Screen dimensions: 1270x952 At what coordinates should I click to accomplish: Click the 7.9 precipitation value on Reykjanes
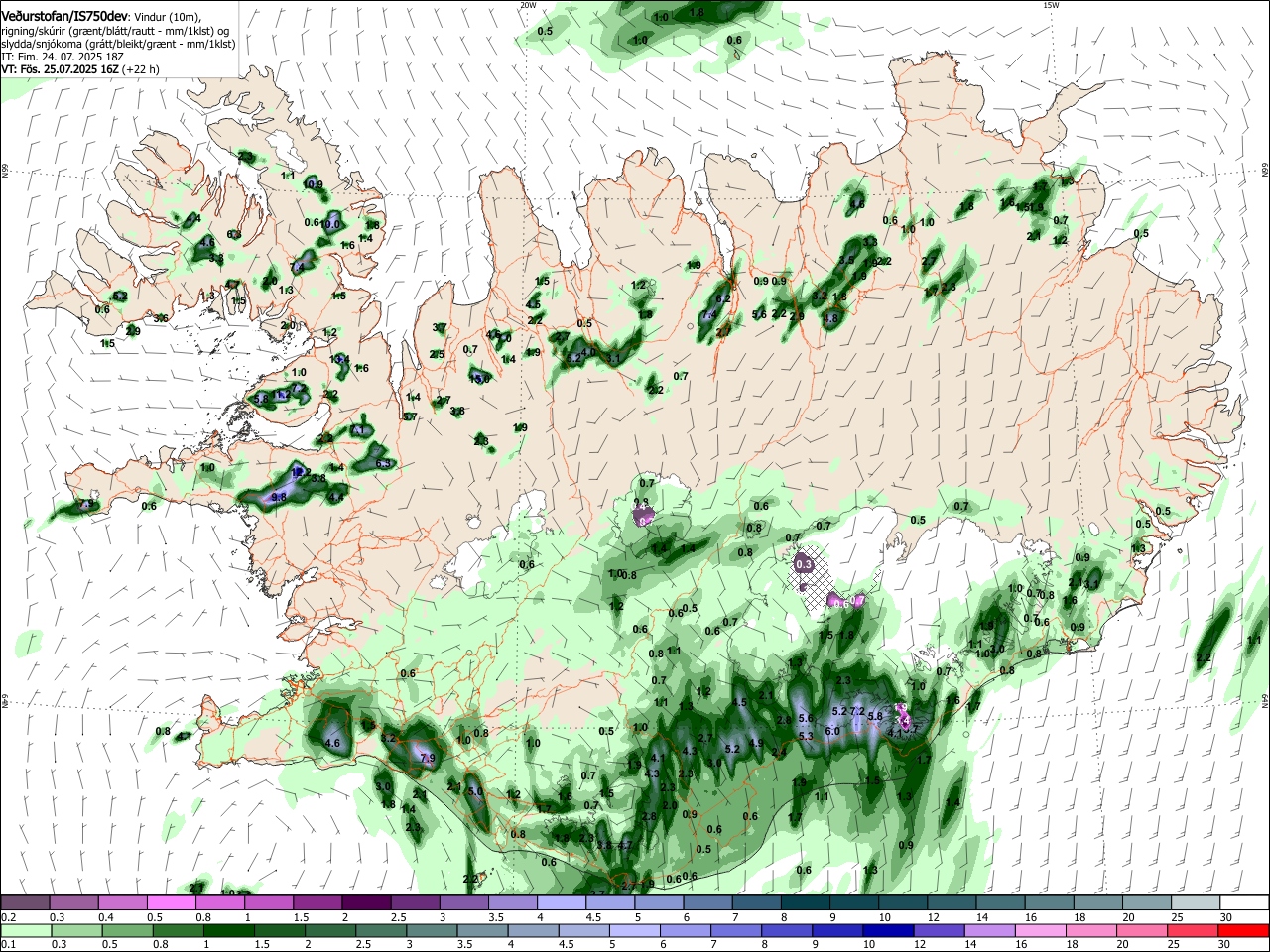[x=428, y=758]
